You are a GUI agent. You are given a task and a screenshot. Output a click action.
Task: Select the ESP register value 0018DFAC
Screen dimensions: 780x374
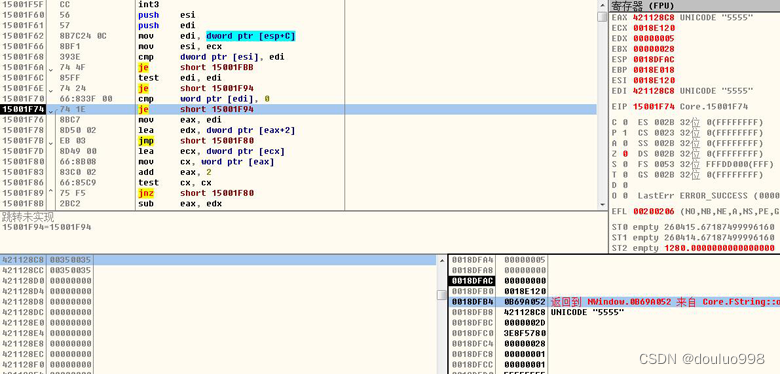[654, 59]
